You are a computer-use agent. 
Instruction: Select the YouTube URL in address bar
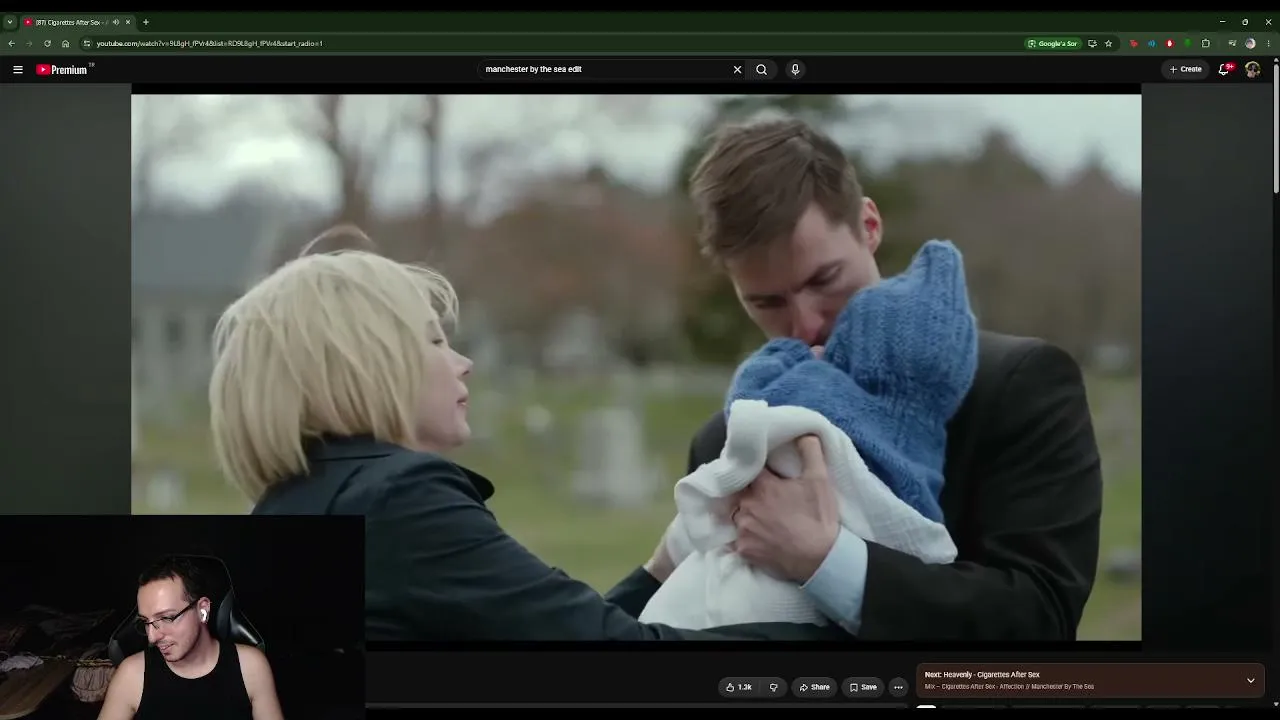[x=210, y=43]
